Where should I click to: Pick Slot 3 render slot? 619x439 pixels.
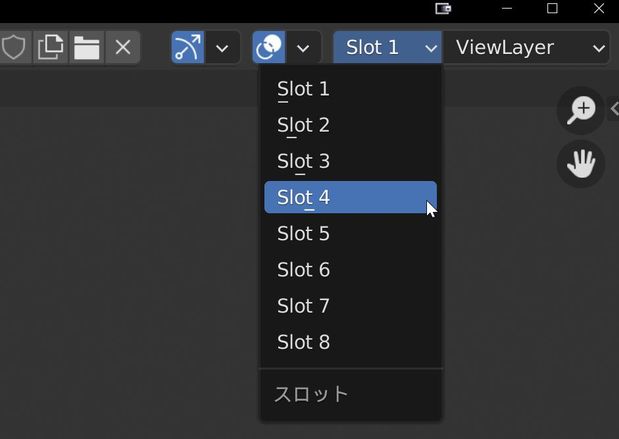[x=351, y=161]
